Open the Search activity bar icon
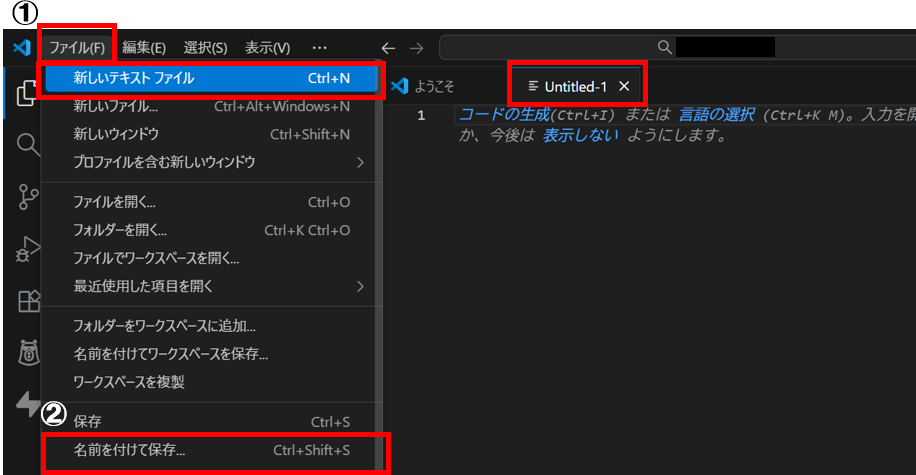The width and height of the screenshot is (916, 475). (x=28, y=144)
